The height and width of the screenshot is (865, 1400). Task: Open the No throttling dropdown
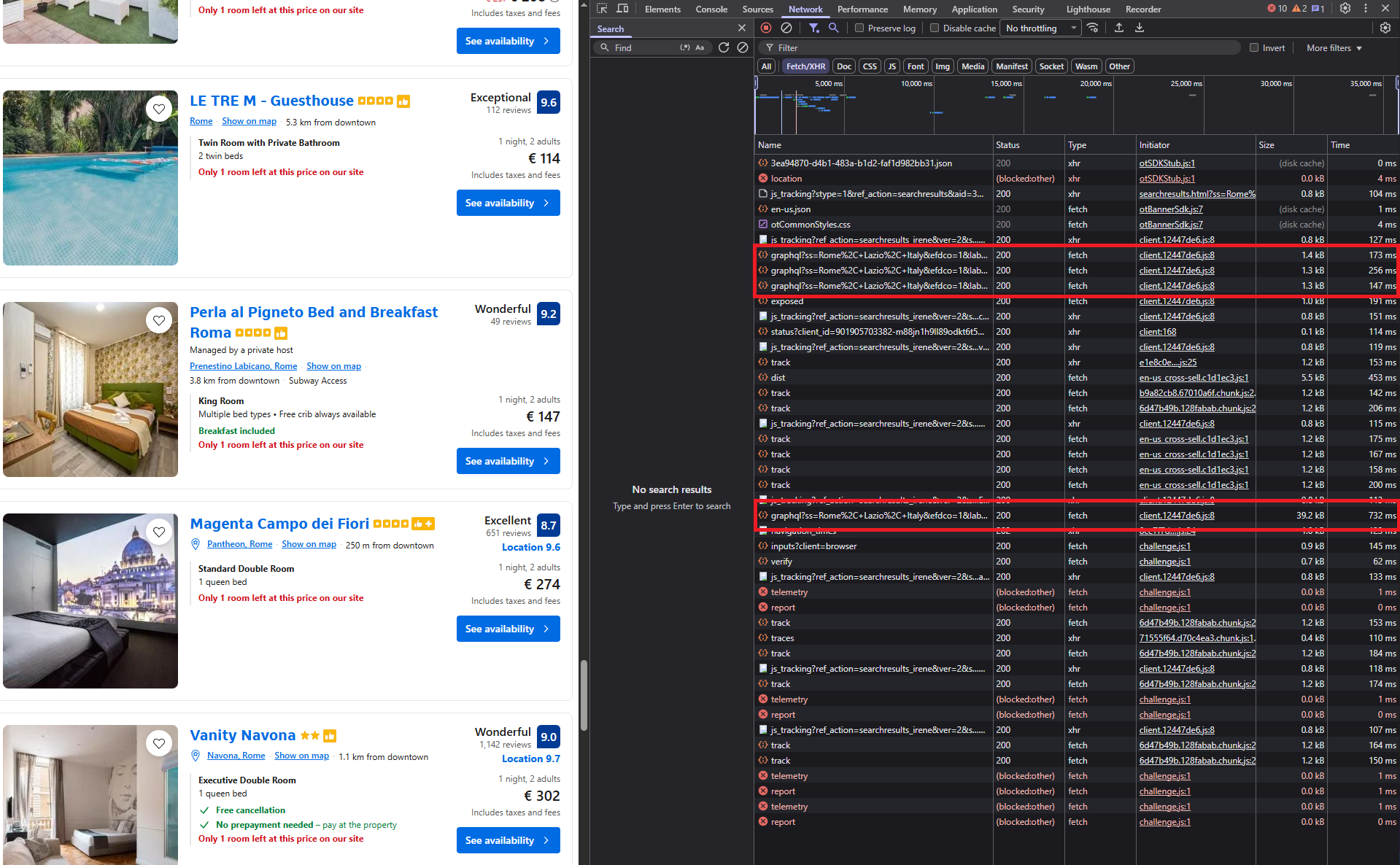[x=1040, y=28]
